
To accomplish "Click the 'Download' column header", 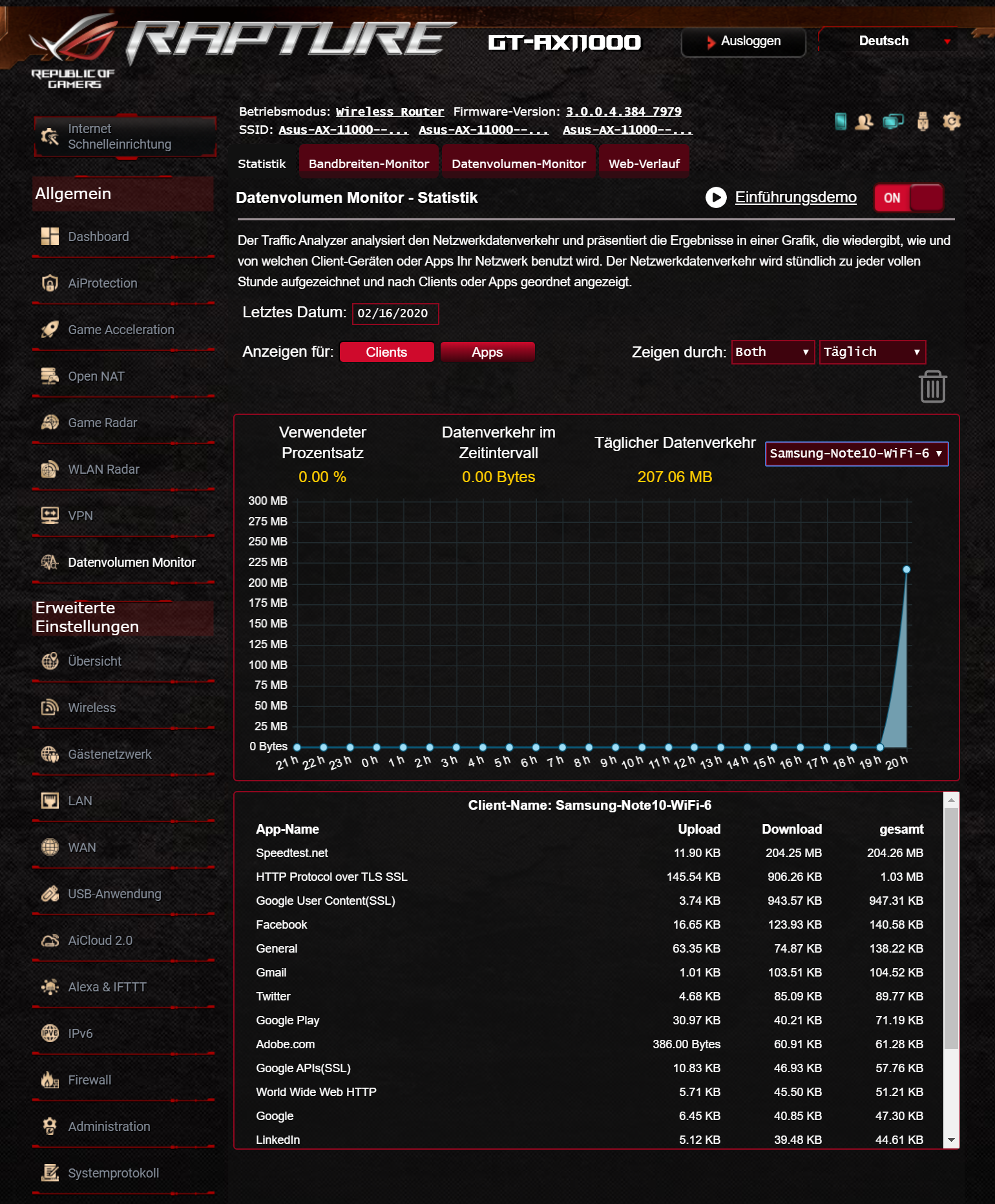I will pos(791,829).
